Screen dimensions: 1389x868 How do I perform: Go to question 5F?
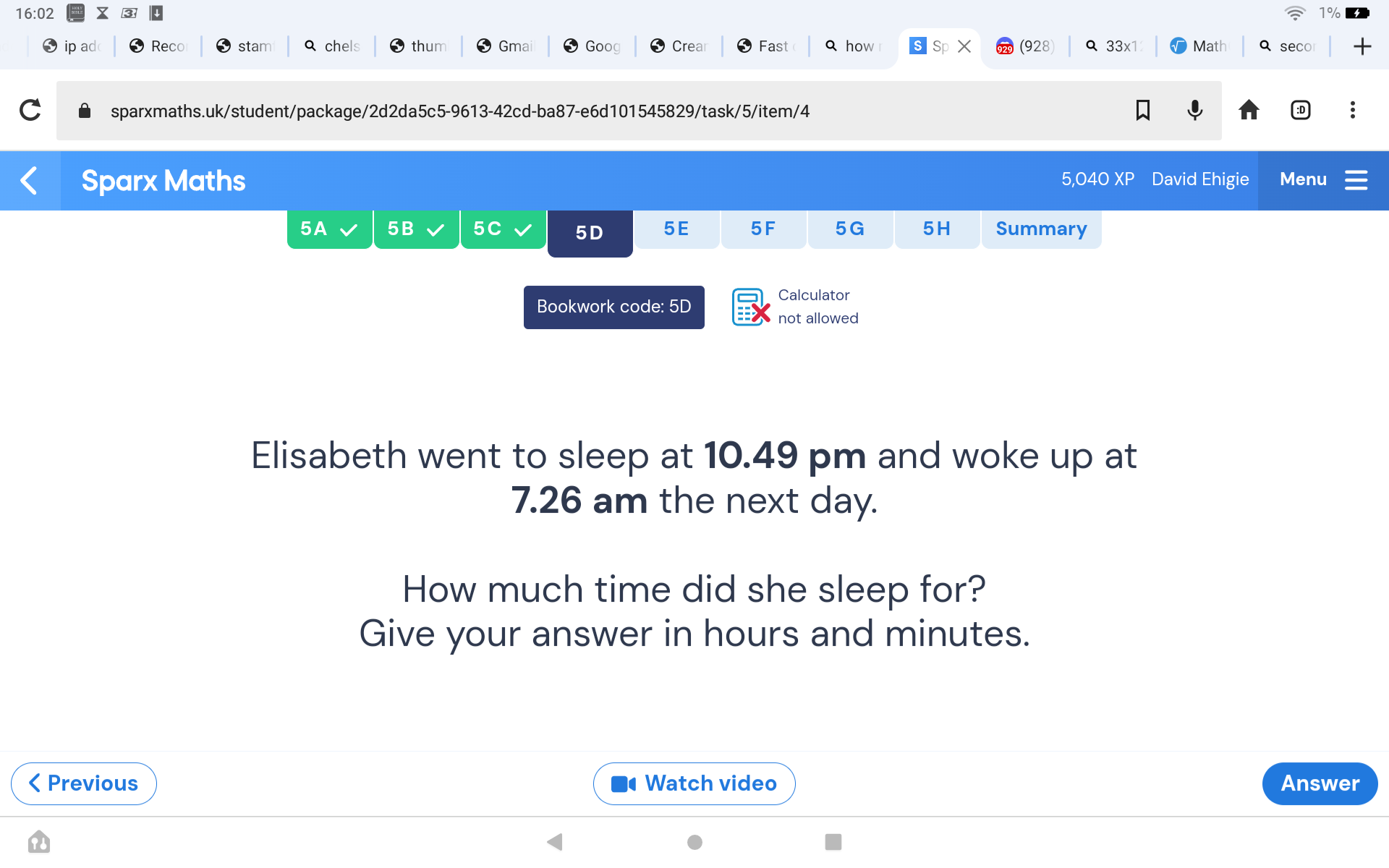point(764,229)
